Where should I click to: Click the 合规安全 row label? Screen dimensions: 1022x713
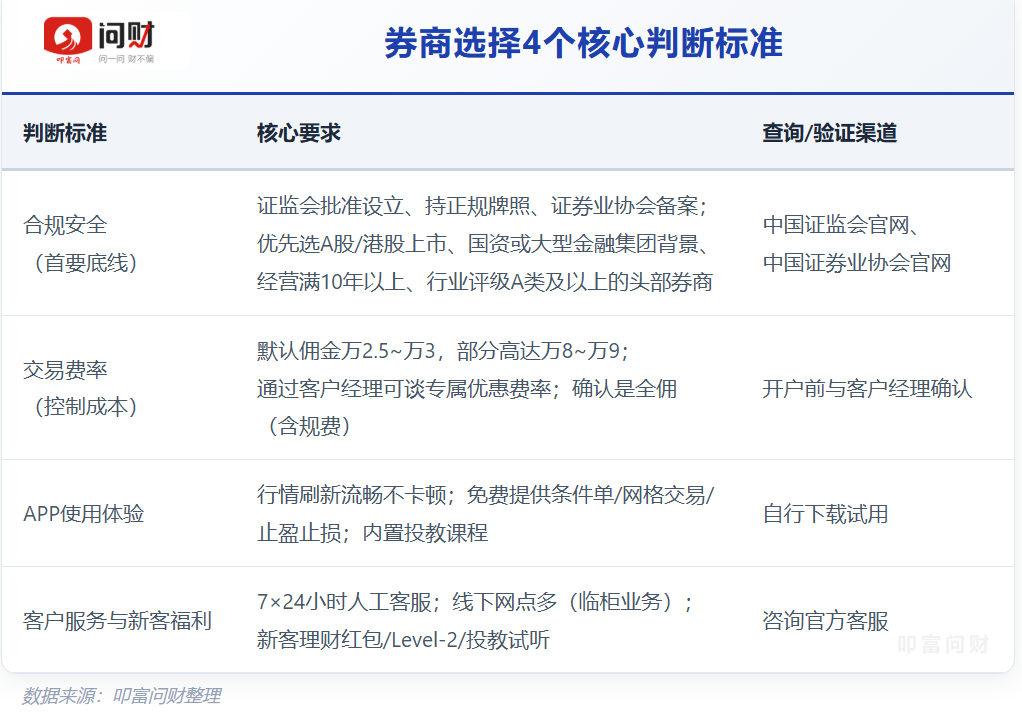[x=65, y=225]
